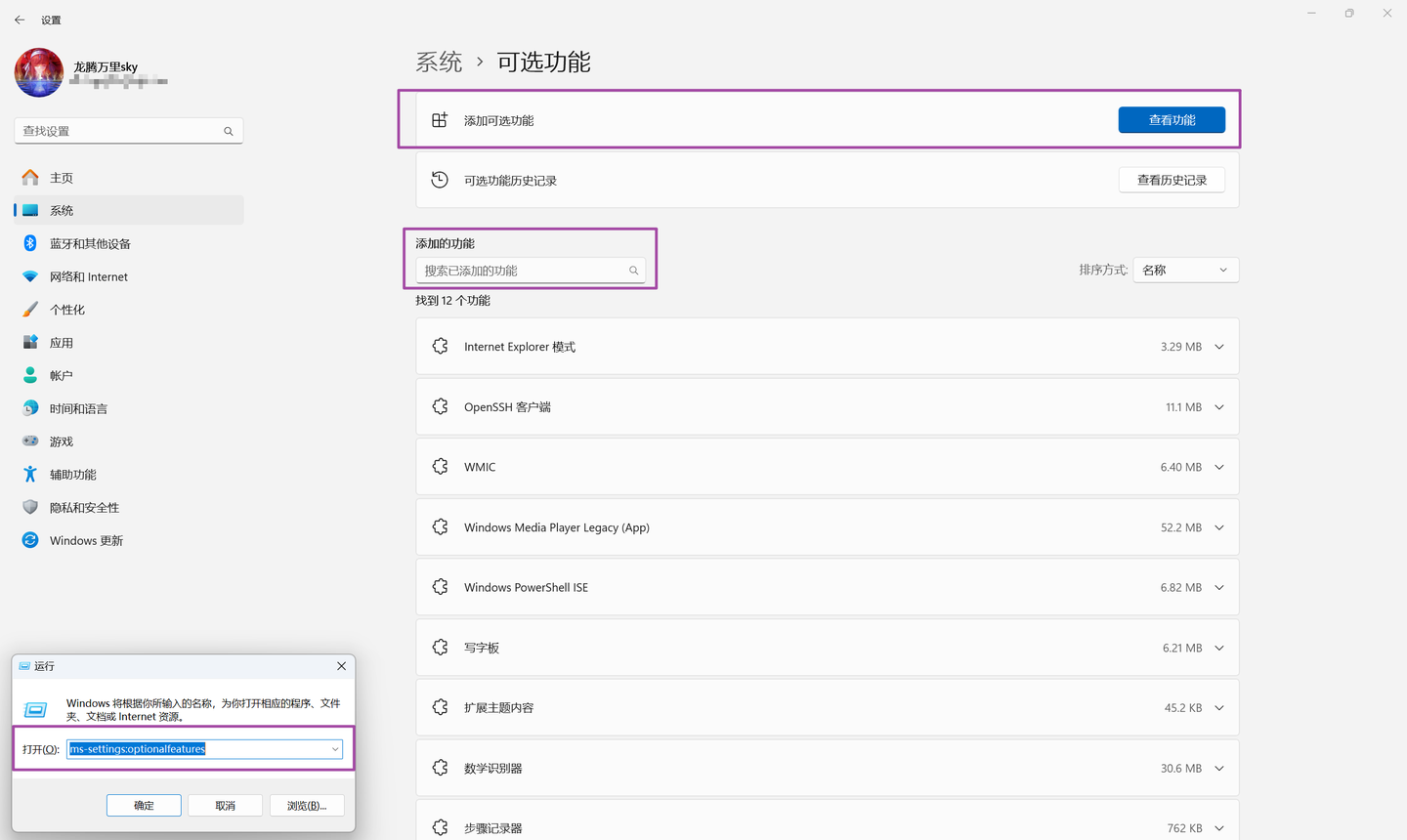Click the Windows 更新 sync icon
1407x840 pixels.
click(x=30, y=540)
